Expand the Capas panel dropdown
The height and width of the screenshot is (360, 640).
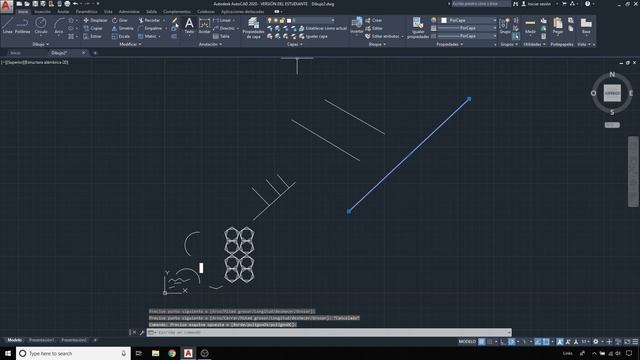click(295, 44)
